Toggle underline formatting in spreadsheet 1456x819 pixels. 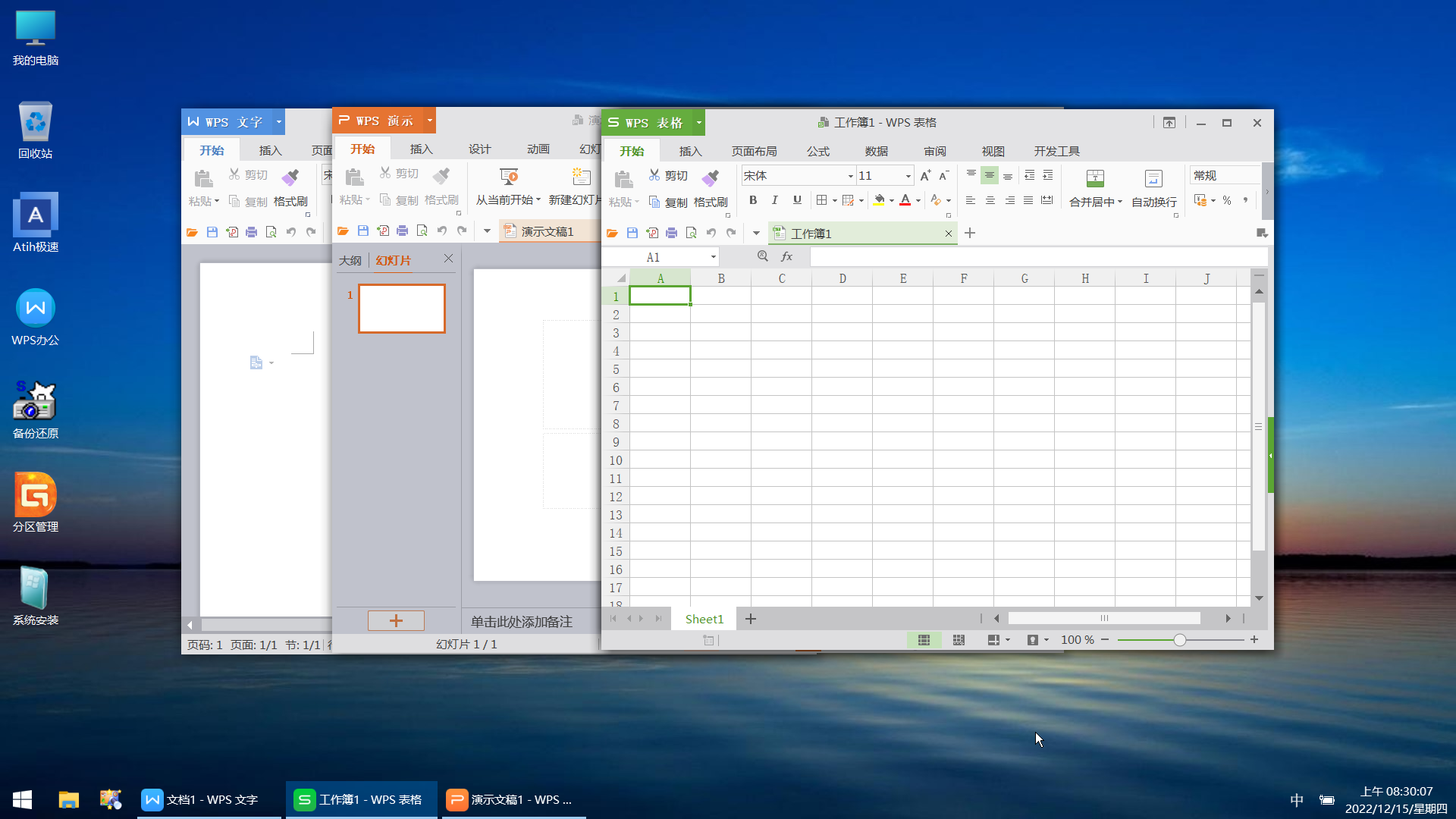point(797,200)
